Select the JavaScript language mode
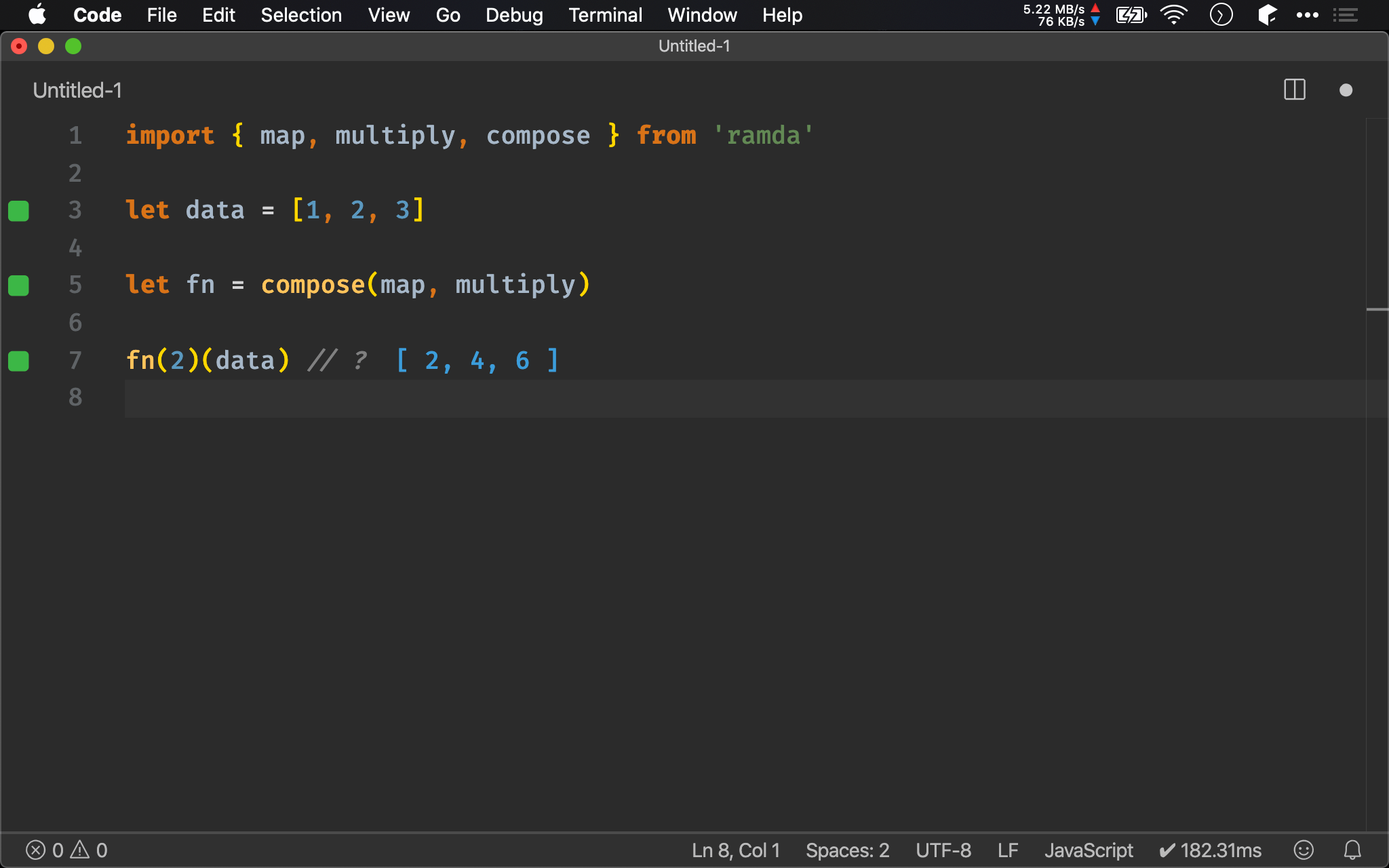 tap(1089, 850)
